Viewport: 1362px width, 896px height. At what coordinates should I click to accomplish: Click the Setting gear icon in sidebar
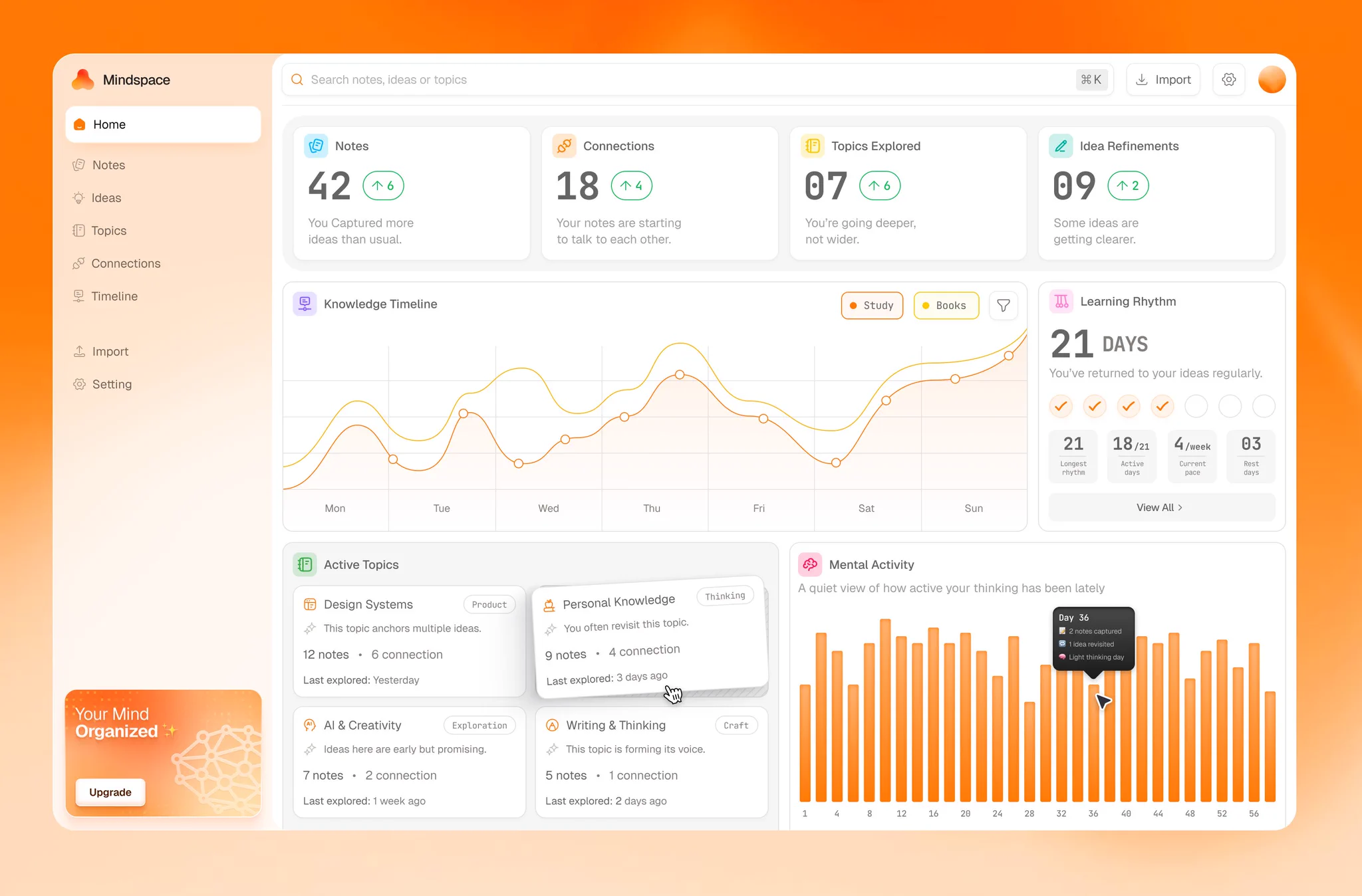tap(79, 384)
